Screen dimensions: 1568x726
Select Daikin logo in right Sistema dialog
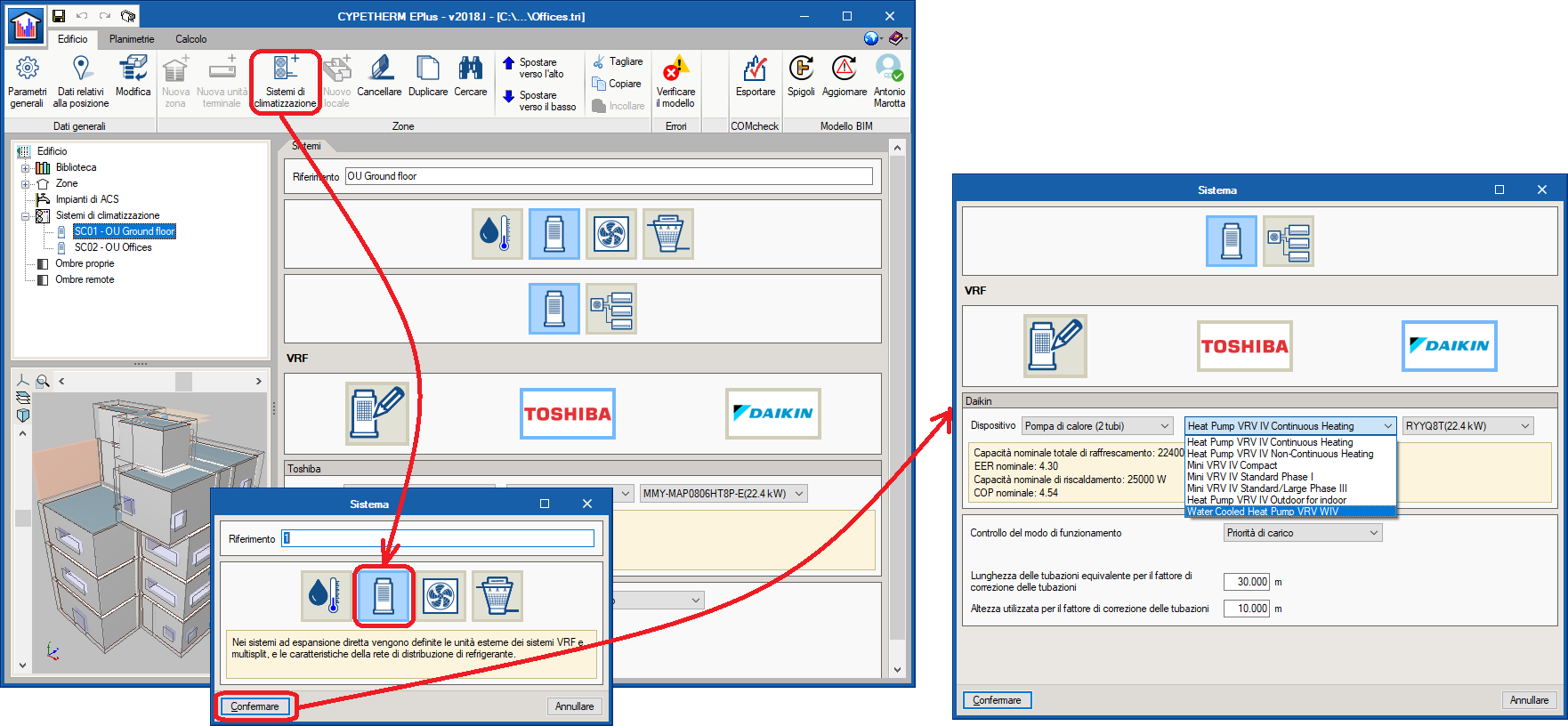click(1450, 346)
